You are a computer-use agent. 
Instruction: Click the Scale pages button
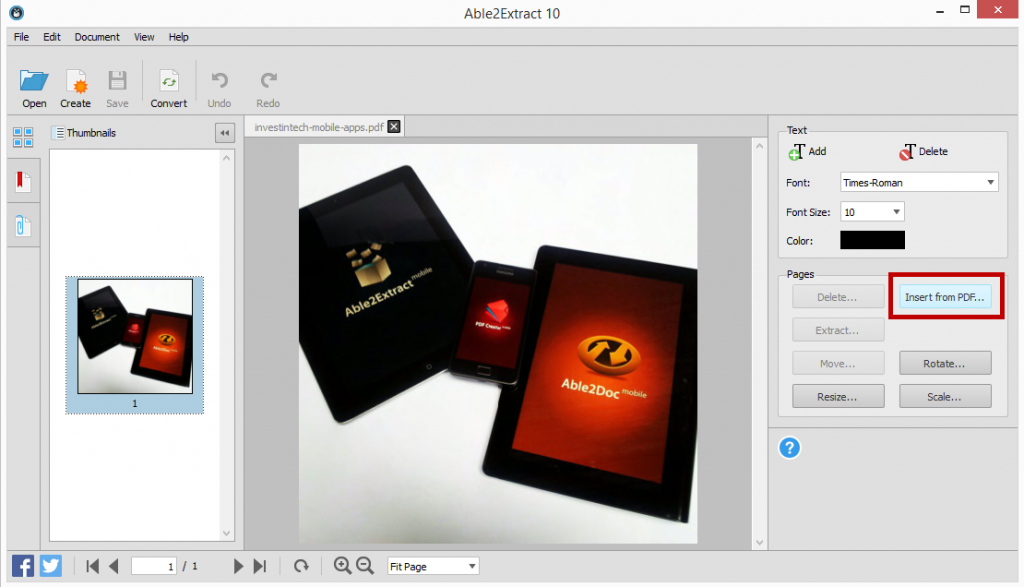[x=944, y=396]
